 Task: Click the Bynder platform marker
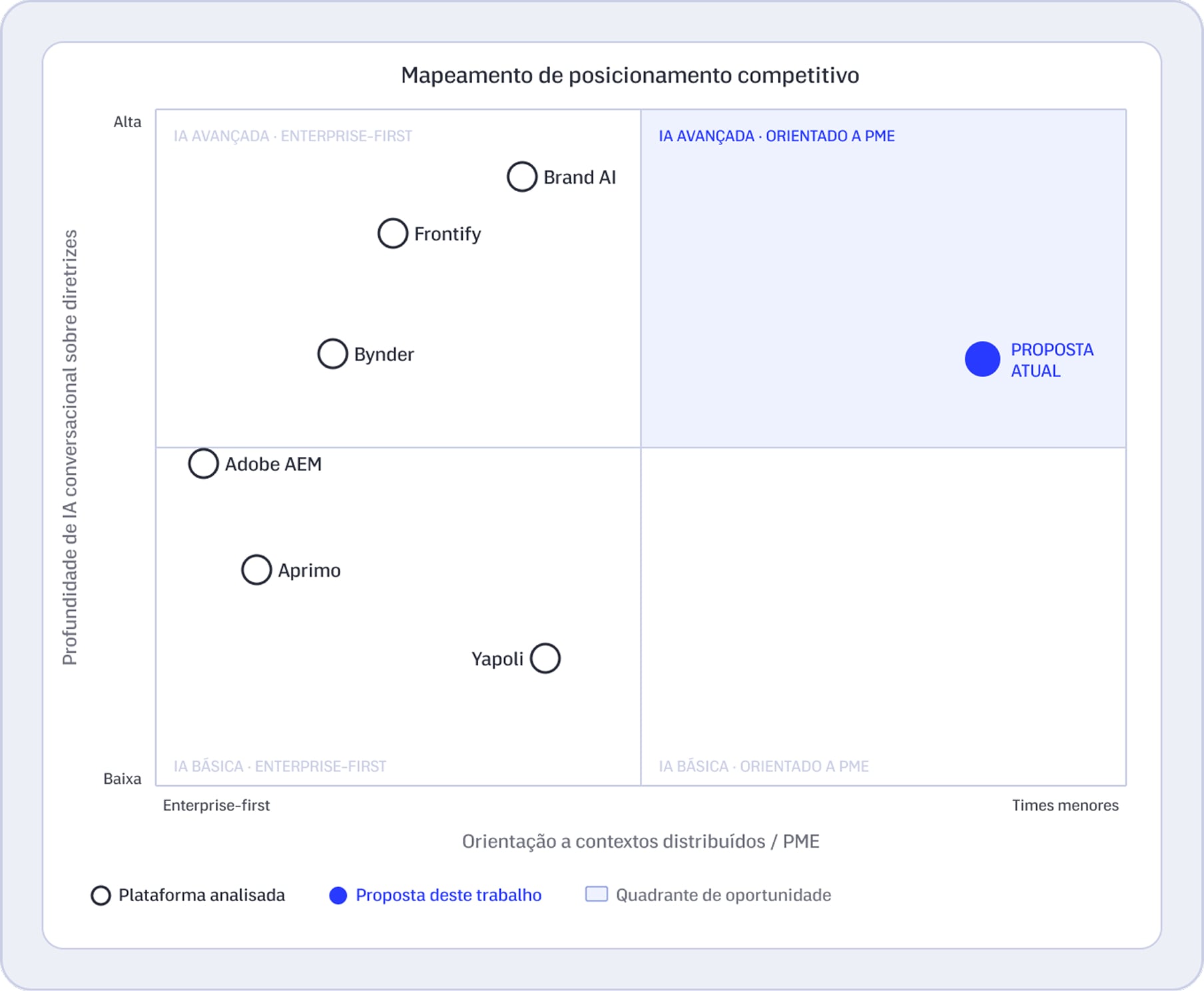click(x=333, y=354)
